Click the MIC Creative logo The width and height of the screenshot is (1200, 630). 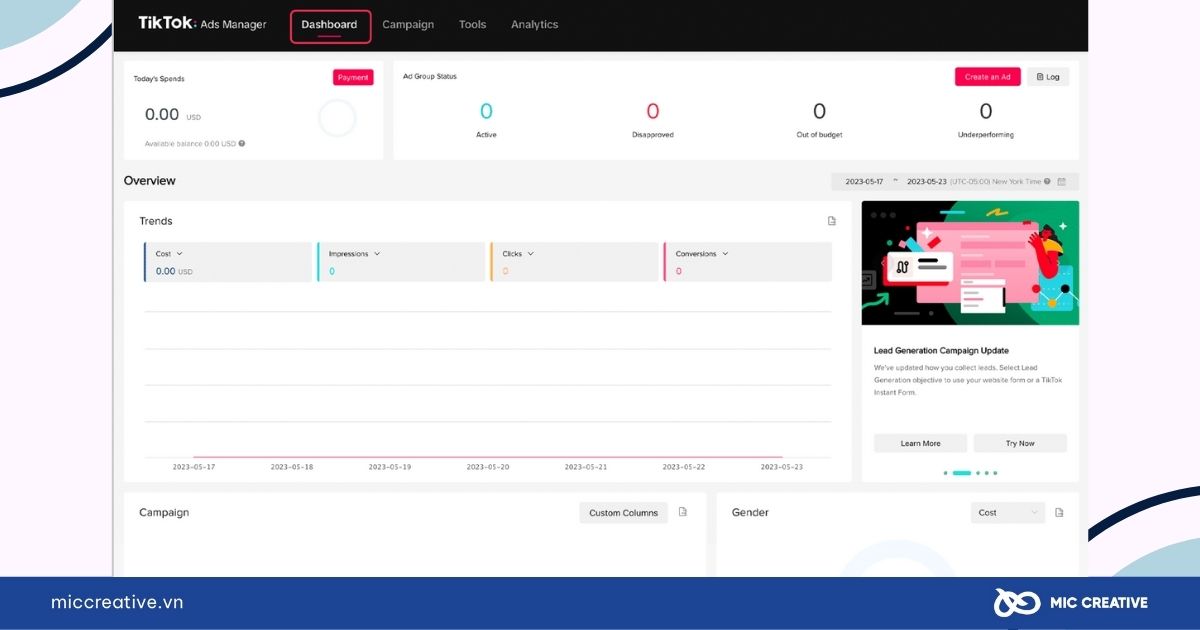[x=1070, y=602]
